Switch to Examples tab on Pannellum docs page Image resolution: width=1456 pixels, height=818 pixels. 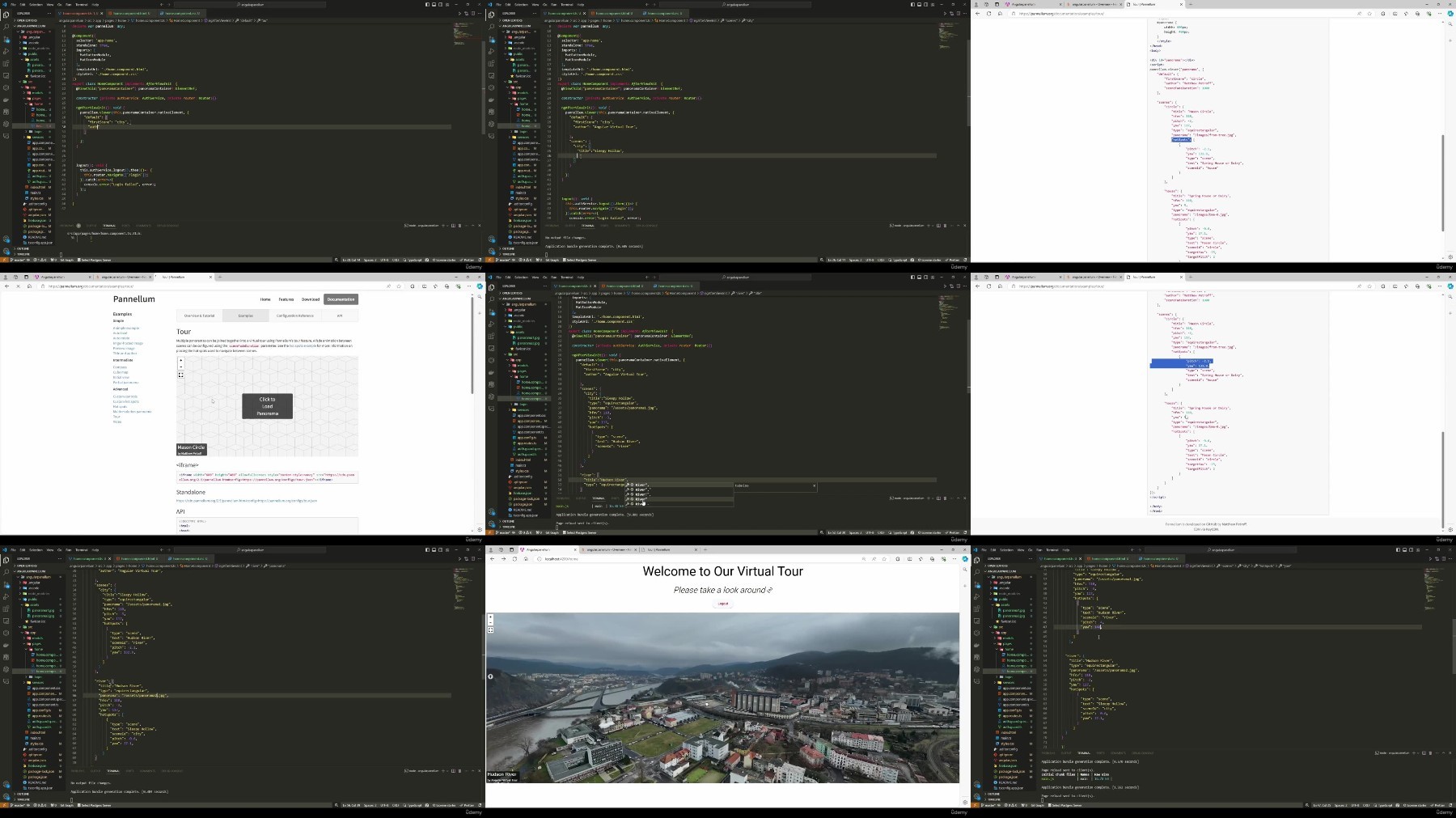click(x=245, y=316)
